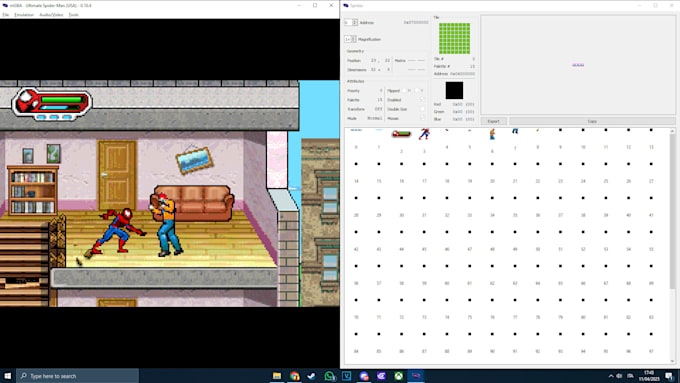Toggle the Flipped H radio button
This screenshot has width=680, height=383.
click(x=404, y=91)
